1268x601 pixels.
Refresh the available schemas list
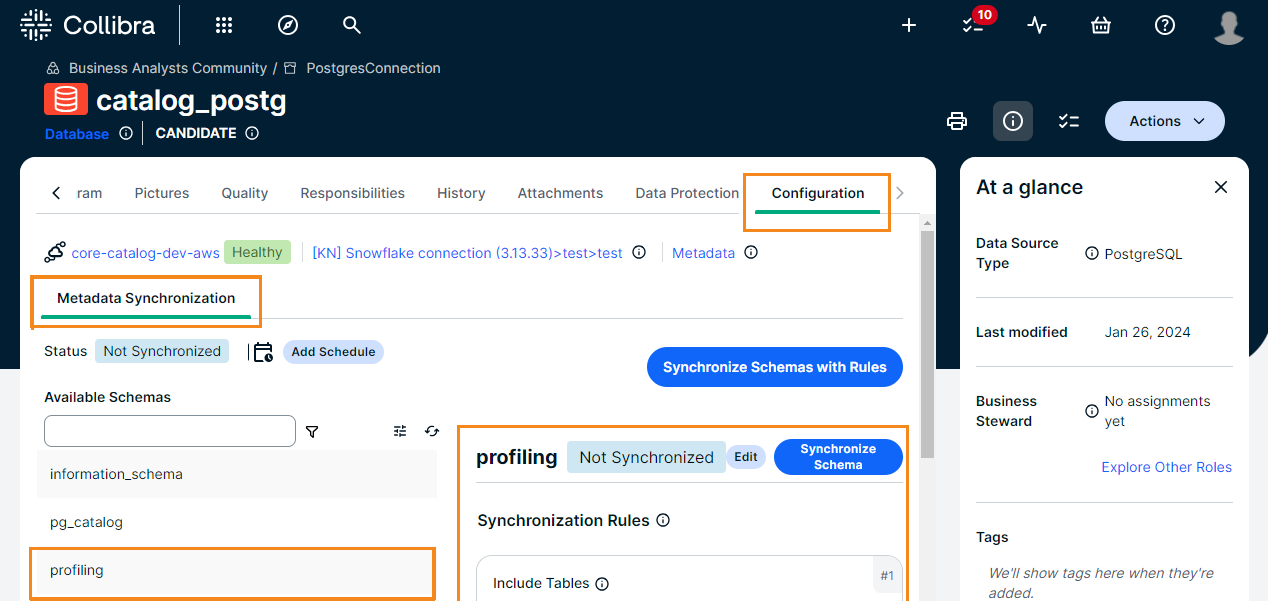pos(432,431)
